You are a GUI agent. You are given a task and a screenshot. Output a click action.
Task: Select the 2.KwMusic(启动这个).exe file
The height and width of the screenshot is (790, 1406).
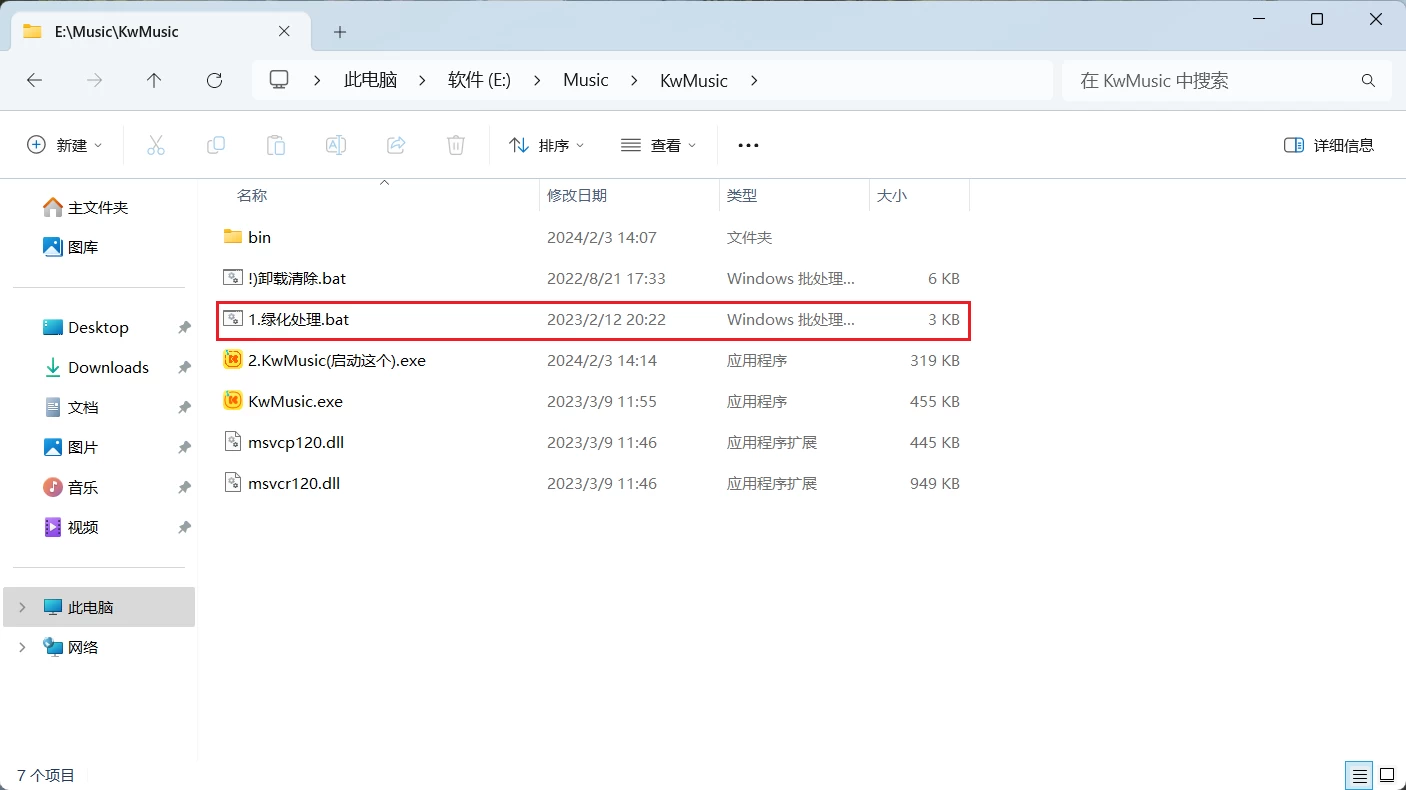(x=337, y=360)
